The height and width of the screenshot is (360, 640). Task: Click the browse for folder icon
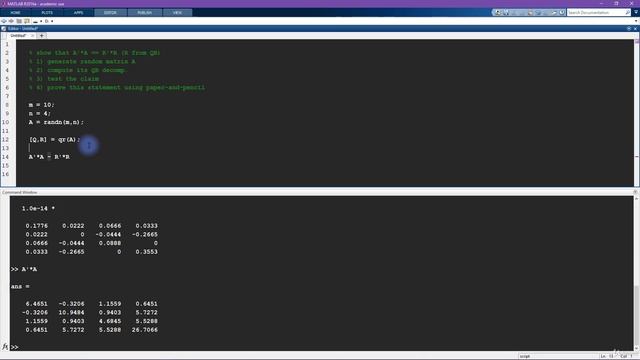(x=27, y=21)
